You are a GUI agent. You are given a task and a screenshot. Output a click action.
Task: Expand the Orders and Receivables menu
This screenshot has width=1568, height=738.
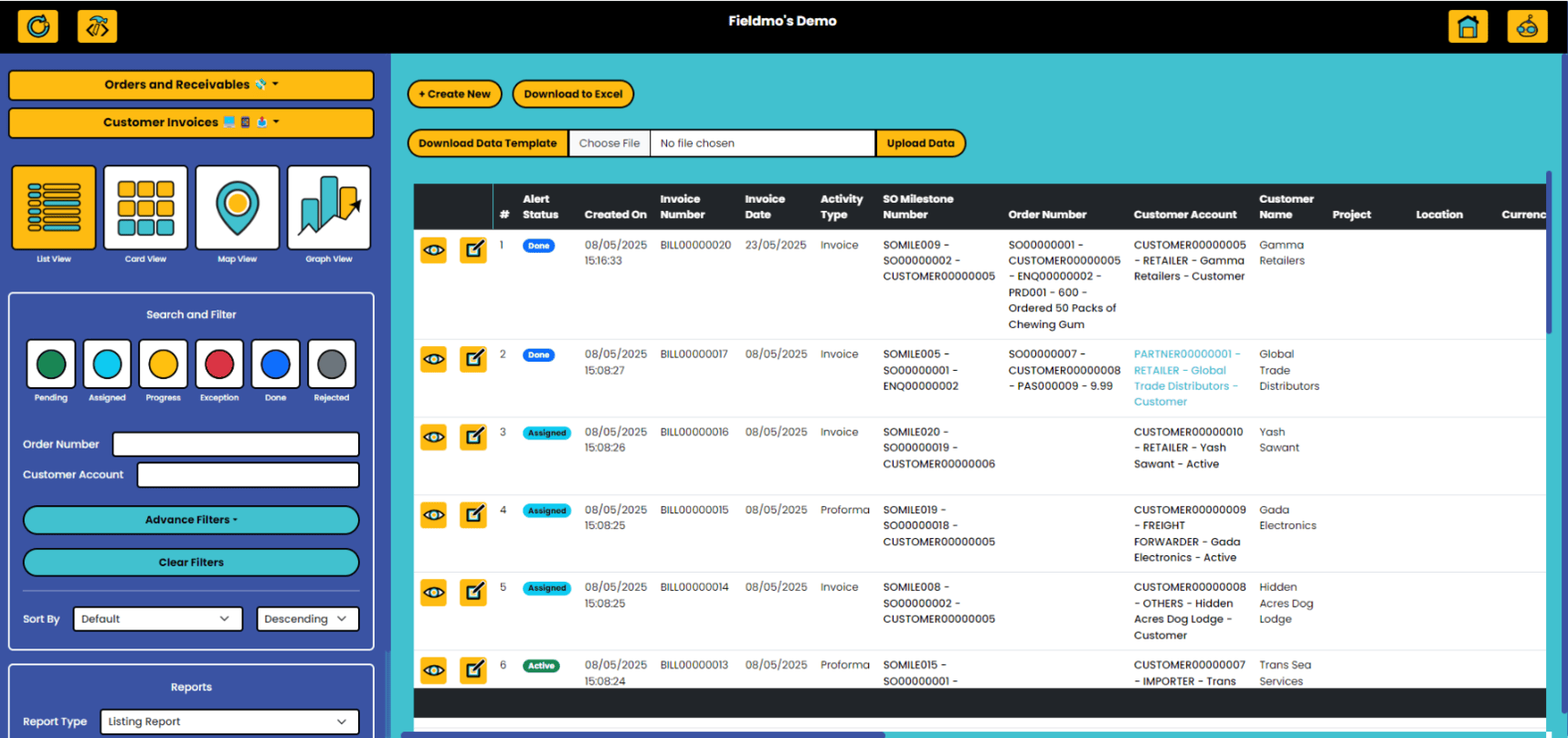point(191,85)
